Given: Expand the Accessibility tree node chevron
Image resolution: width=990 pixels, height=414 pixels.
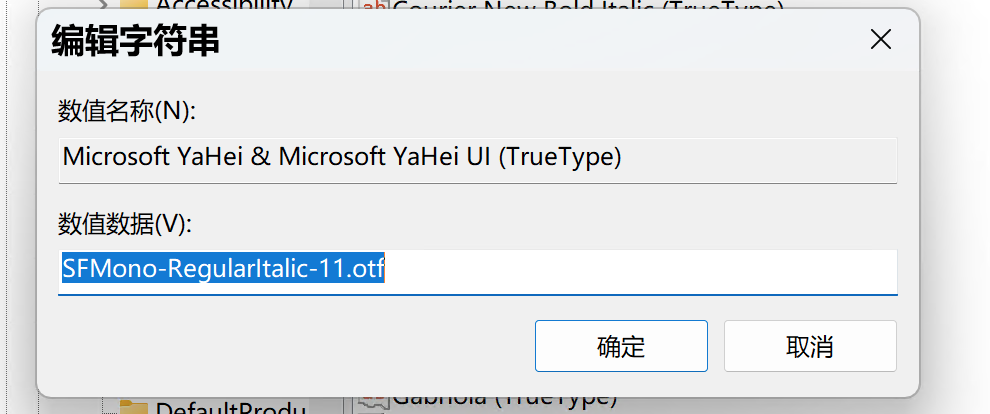Looking at the screenshot, I should click(104, 4).
